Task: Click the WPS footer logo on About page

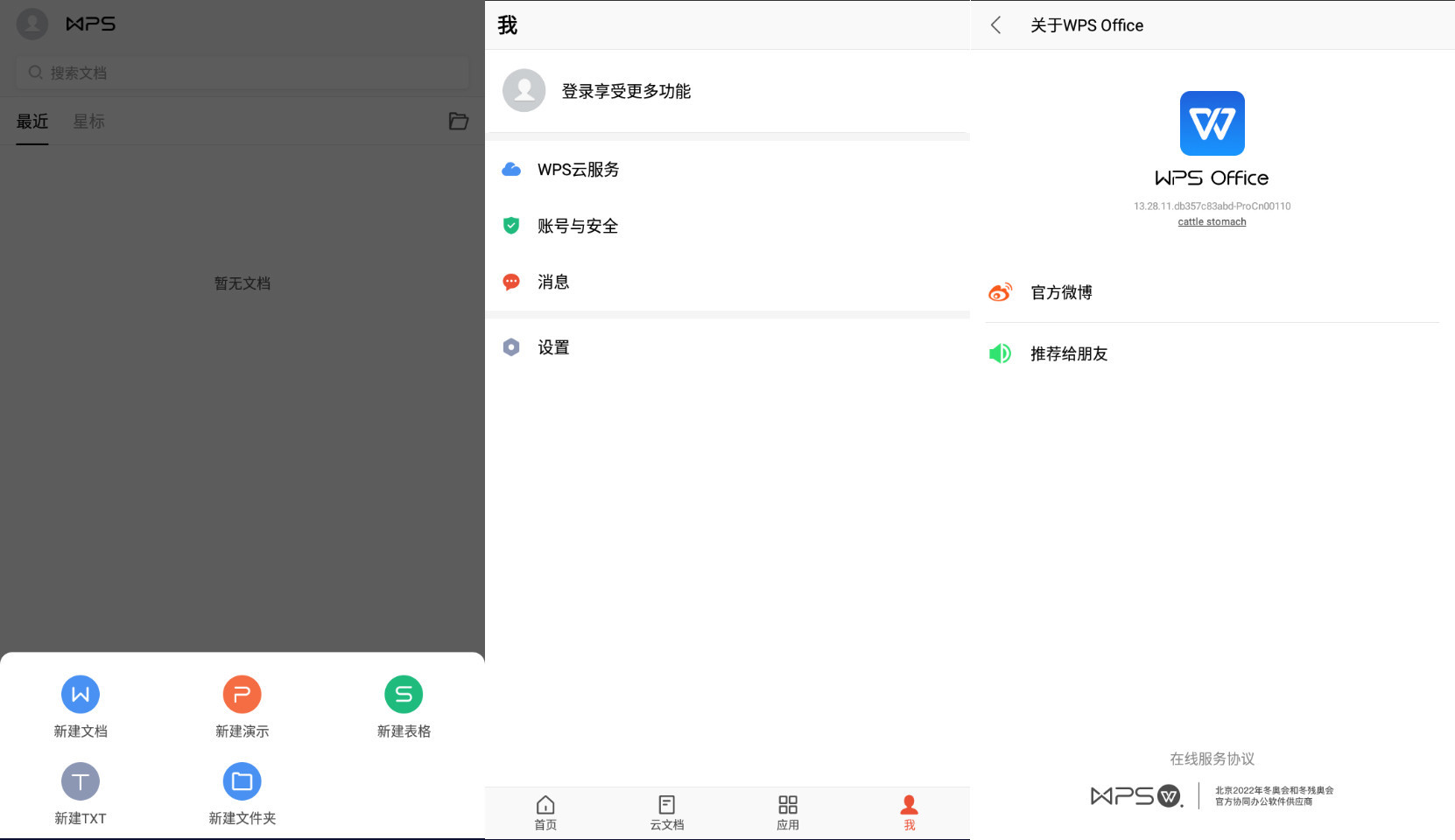Action: [1136, 795]
